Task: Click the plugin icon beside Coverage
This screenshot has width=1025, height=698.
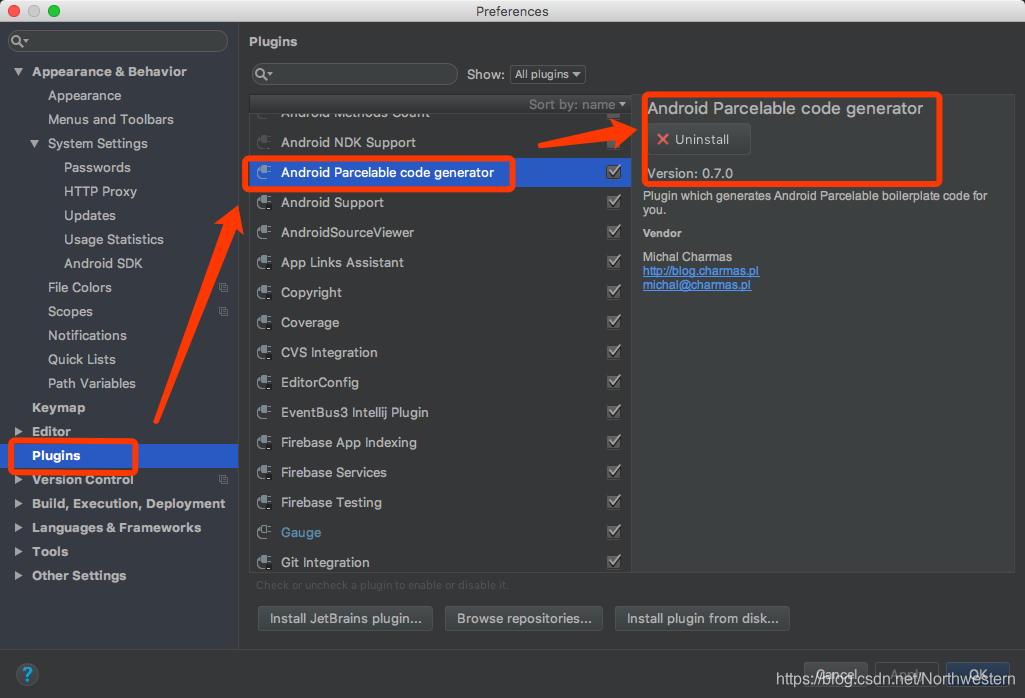Action: [264, 323]
